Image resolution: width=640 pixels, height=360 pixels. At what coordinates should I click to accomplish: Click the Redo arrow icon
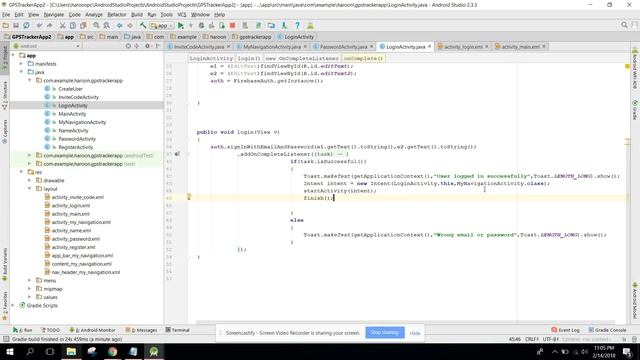point(49,25)
